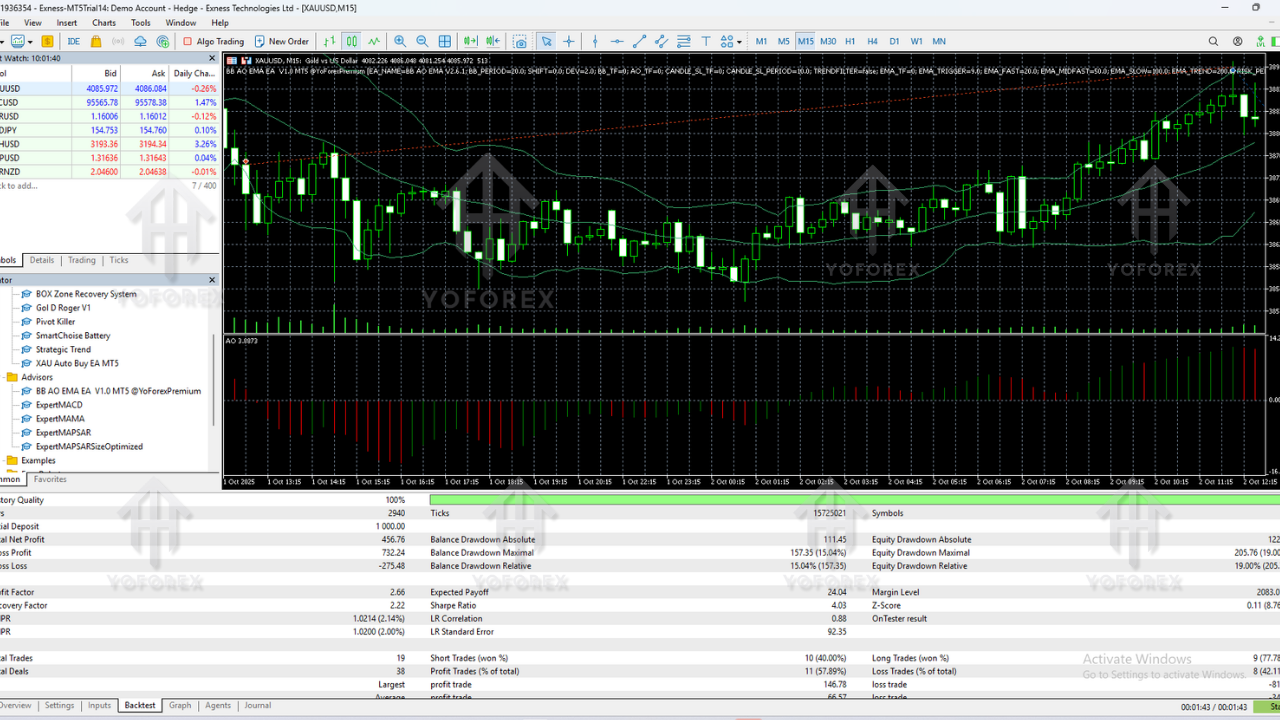1280x720 pixels.
Task: Select the trendline drawing tool
Action: [640, 41]
